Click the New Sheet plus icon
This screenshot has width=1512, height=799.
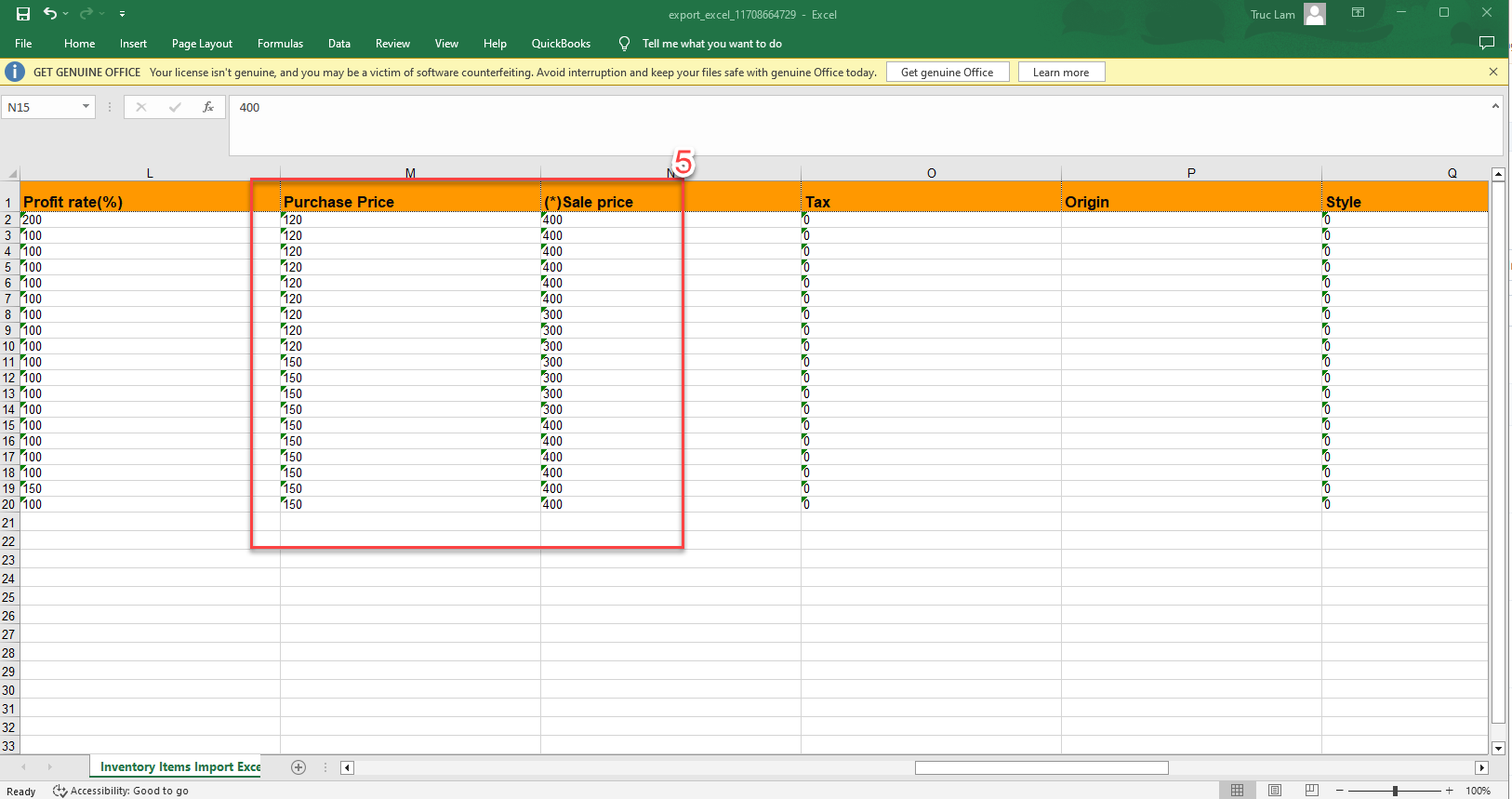[x=298, y=767]
